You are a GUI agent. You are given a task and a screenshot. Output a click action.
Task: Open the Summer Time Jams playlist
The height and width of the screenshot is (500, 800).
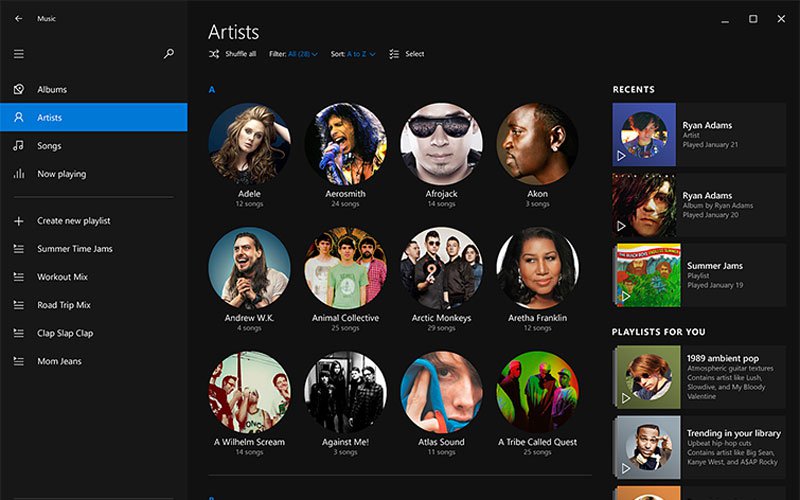click(75, 249)
